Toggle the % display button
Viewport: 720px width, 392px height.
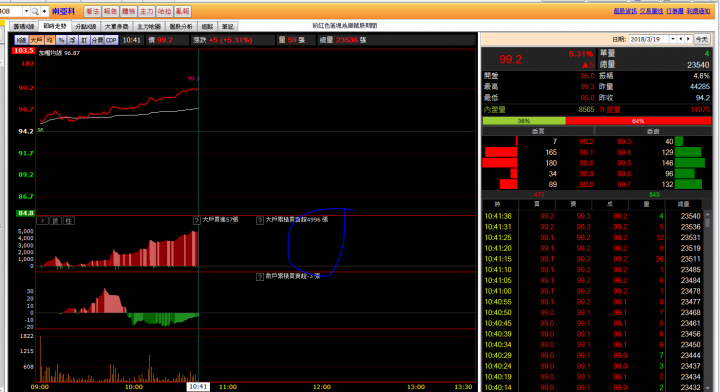(x=61, y=40)
